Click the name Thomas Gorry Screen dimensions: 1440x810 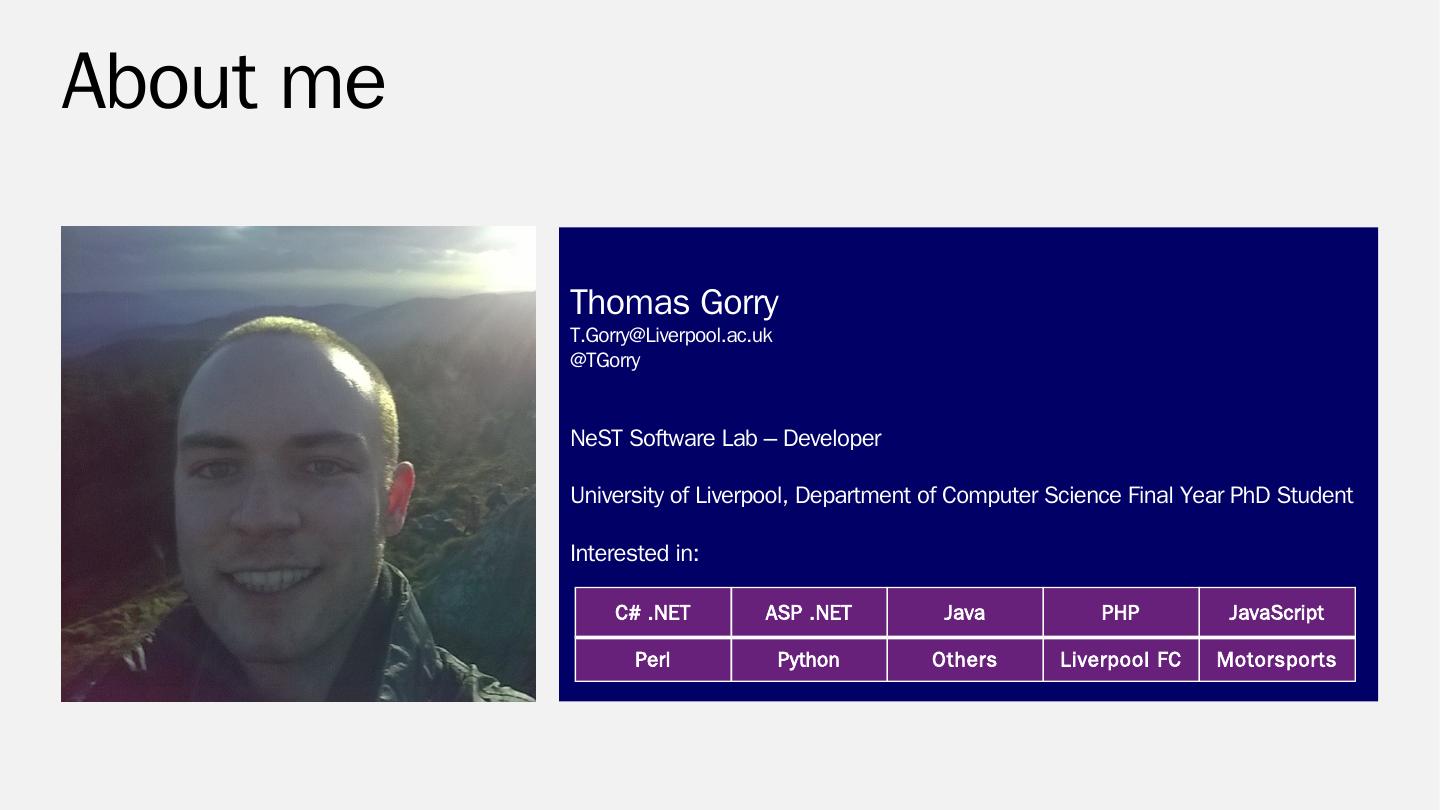(674, 302)
